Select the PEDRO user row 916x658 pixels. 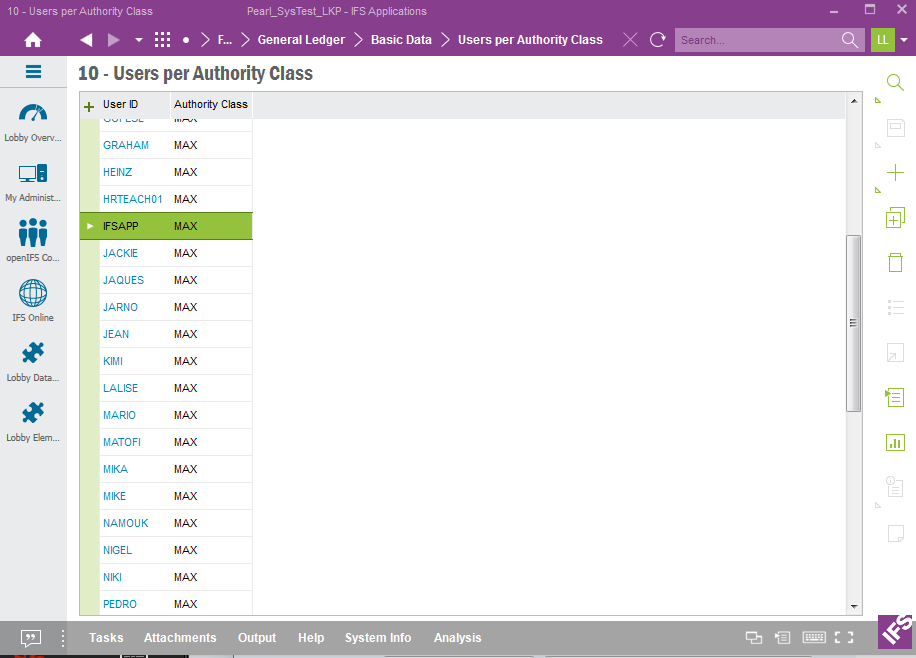166,604
